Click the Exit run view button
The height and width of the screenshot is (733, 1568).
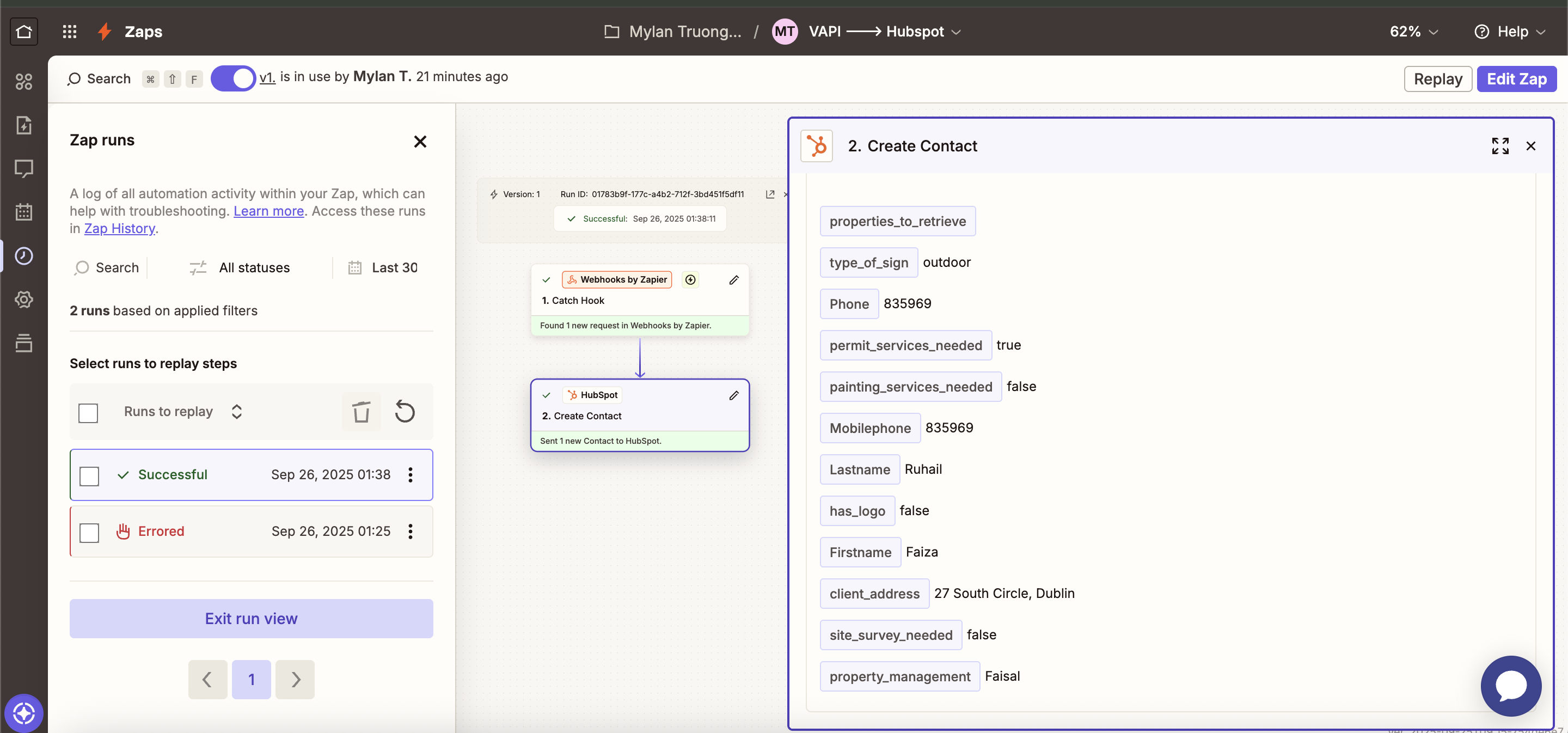251,619
